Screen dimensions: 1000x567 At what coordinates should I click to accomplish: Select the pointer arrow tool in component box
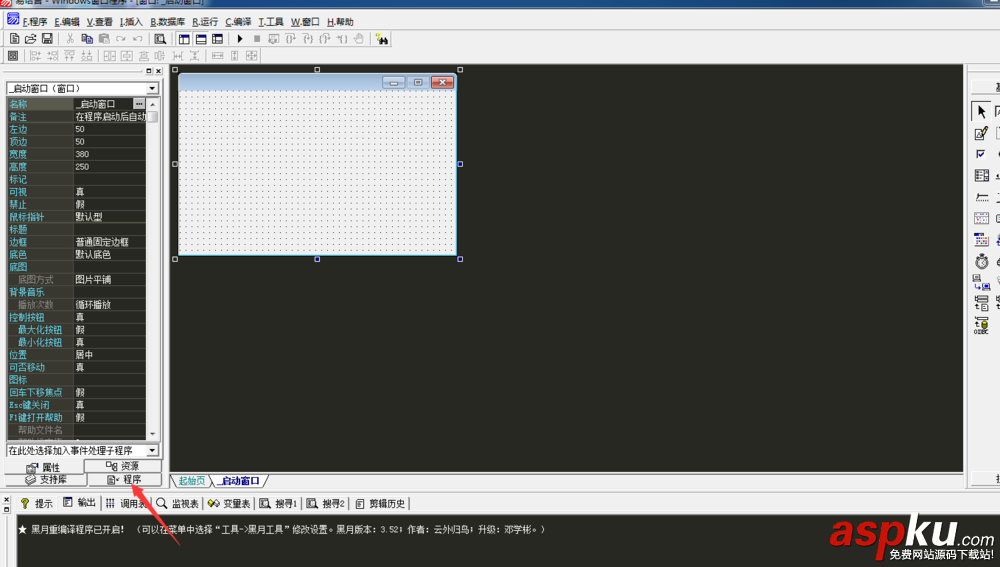click(981, 111)
